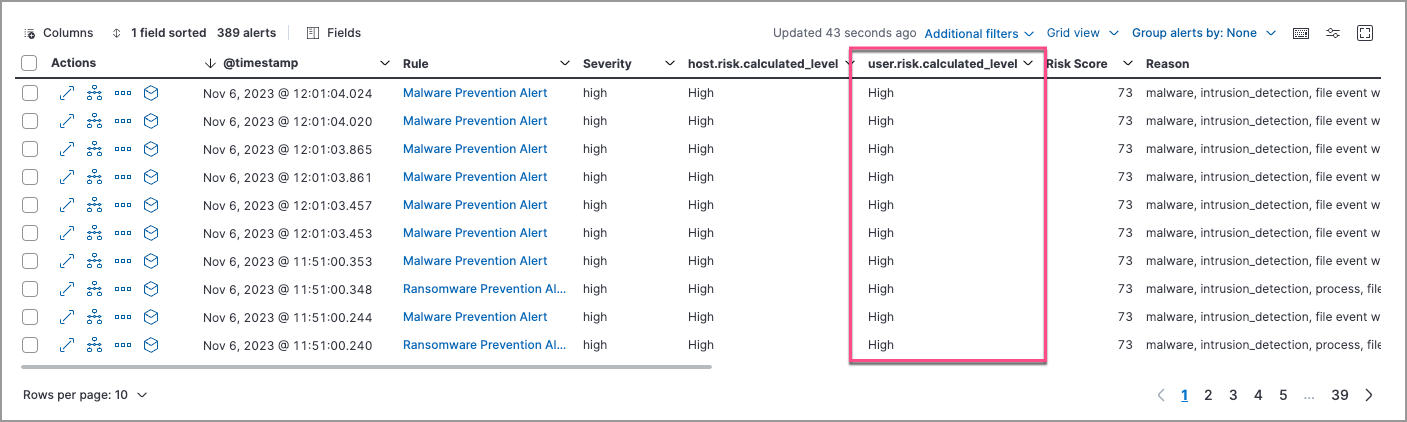Check the box for the 11:51:00.240 alert
The height and width of the screenshot is (422, 1407).
(30, 345)
